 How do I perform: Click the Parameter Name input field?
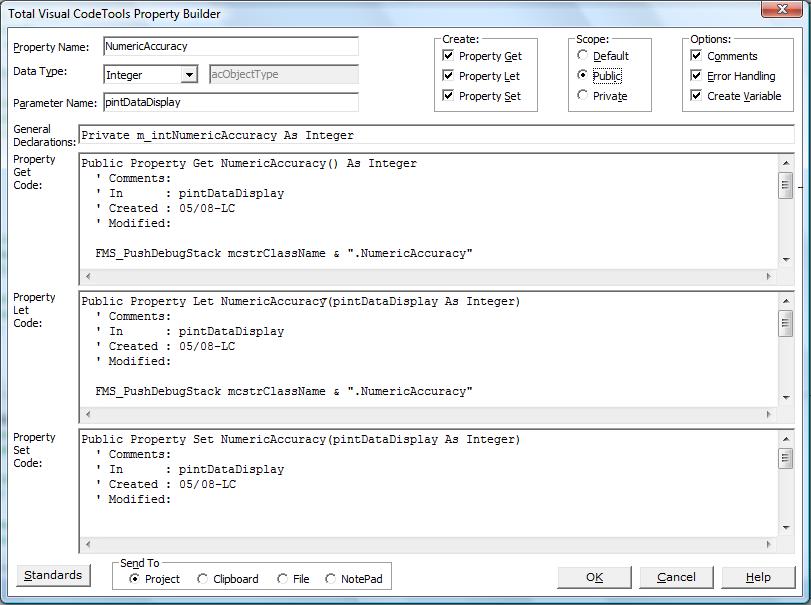click(231, 102)
